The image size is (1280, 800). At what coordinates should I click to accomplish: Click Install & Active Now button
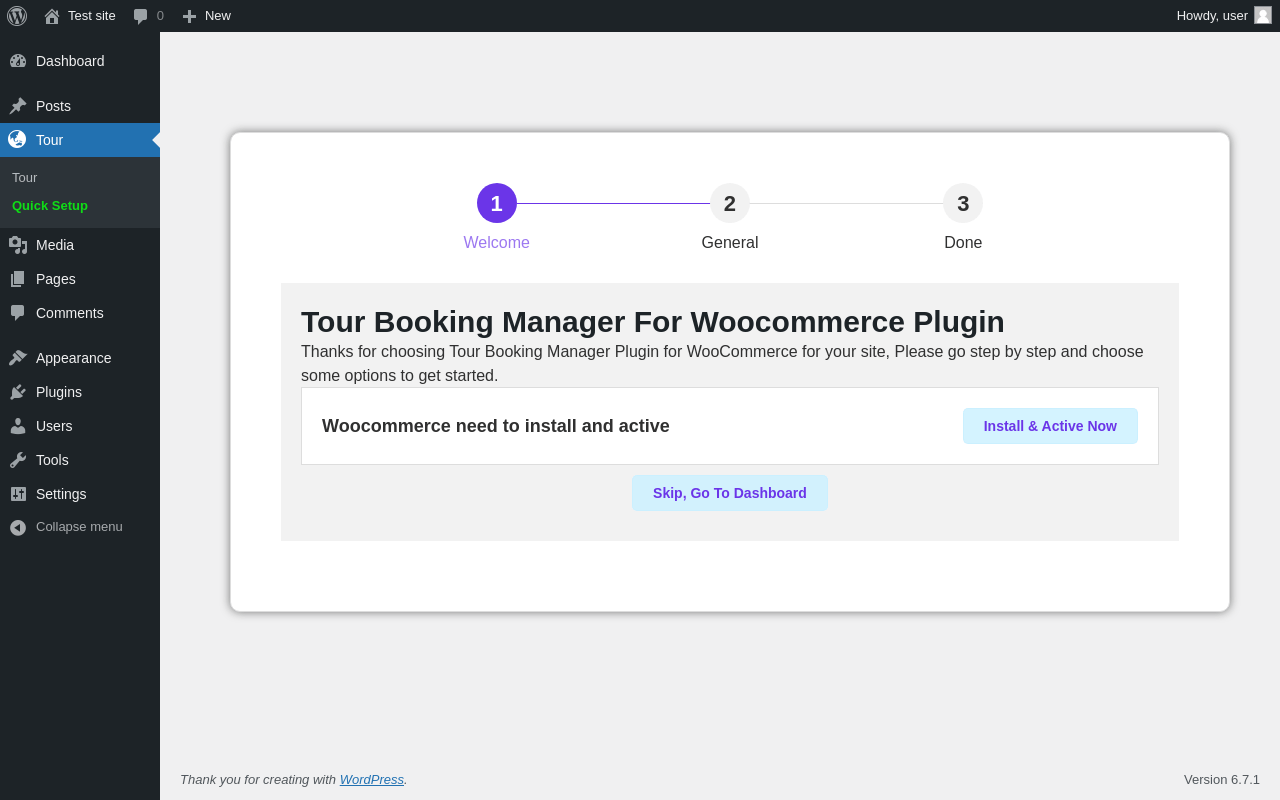[1050, 426]
